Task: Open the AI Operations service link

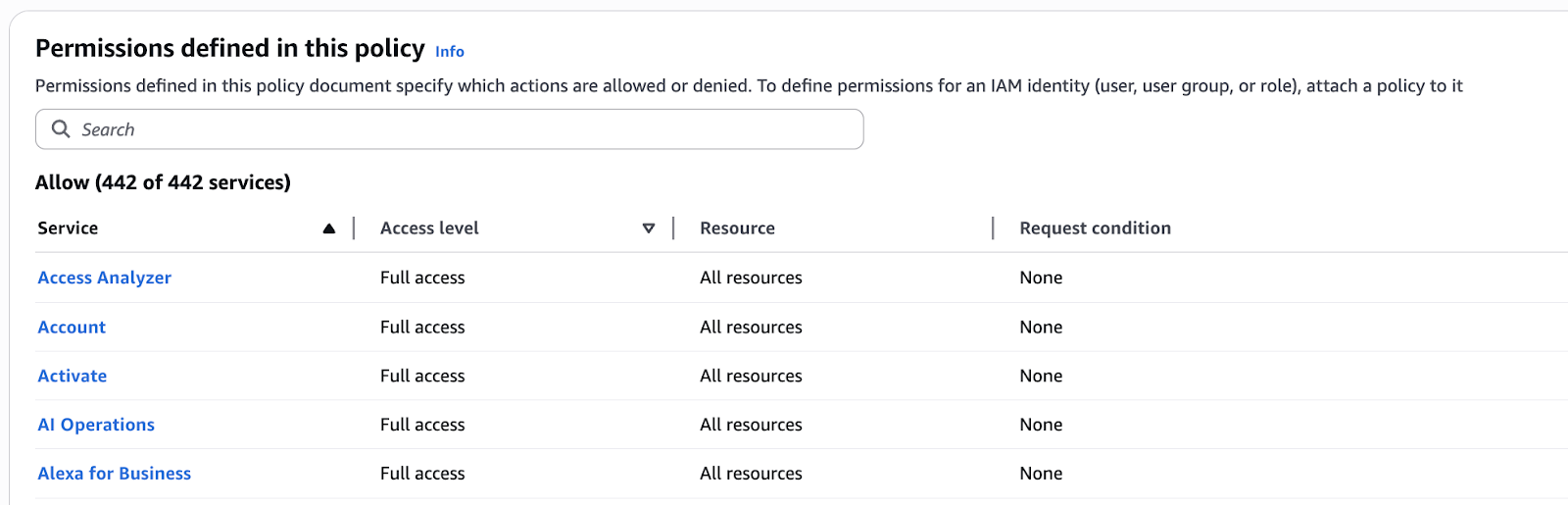Action: pyautogui.click(x=96, y=425)
